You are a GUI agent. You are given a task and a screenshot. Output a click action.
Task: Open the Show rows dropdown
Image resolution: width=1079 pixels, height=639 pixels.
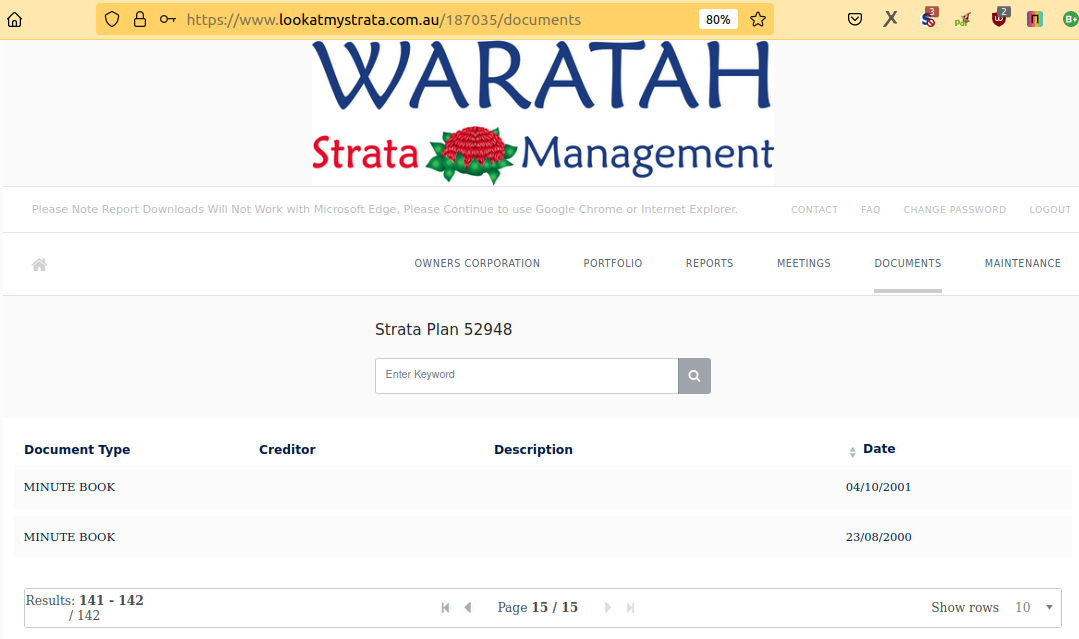click(x=1034, y=607)
